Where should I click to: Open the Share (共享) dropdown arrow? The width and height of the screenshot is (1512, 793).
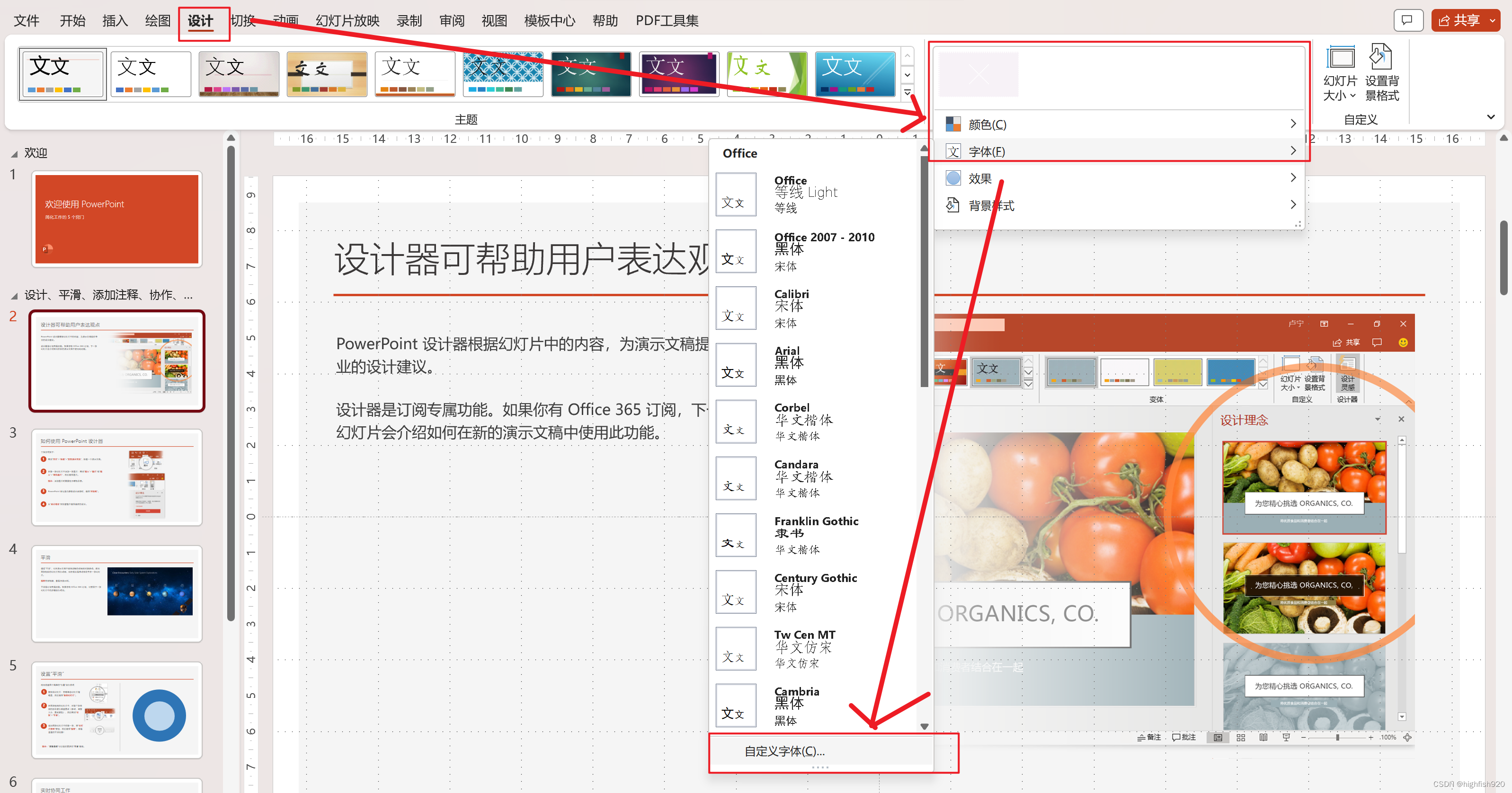pyautogui.click(x=1492, y=20)
